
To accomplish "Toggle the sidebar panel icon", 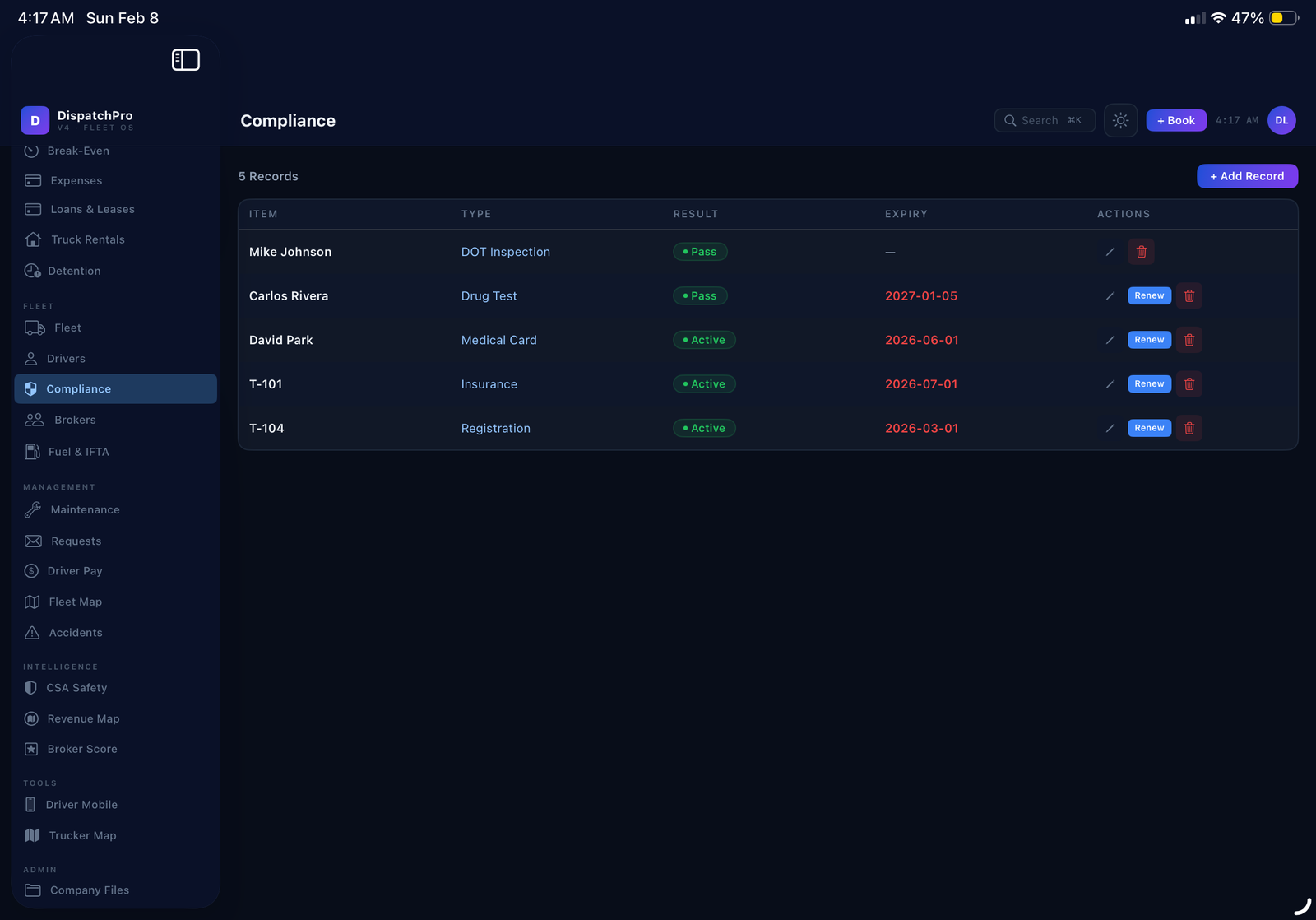I will point(185,60).
